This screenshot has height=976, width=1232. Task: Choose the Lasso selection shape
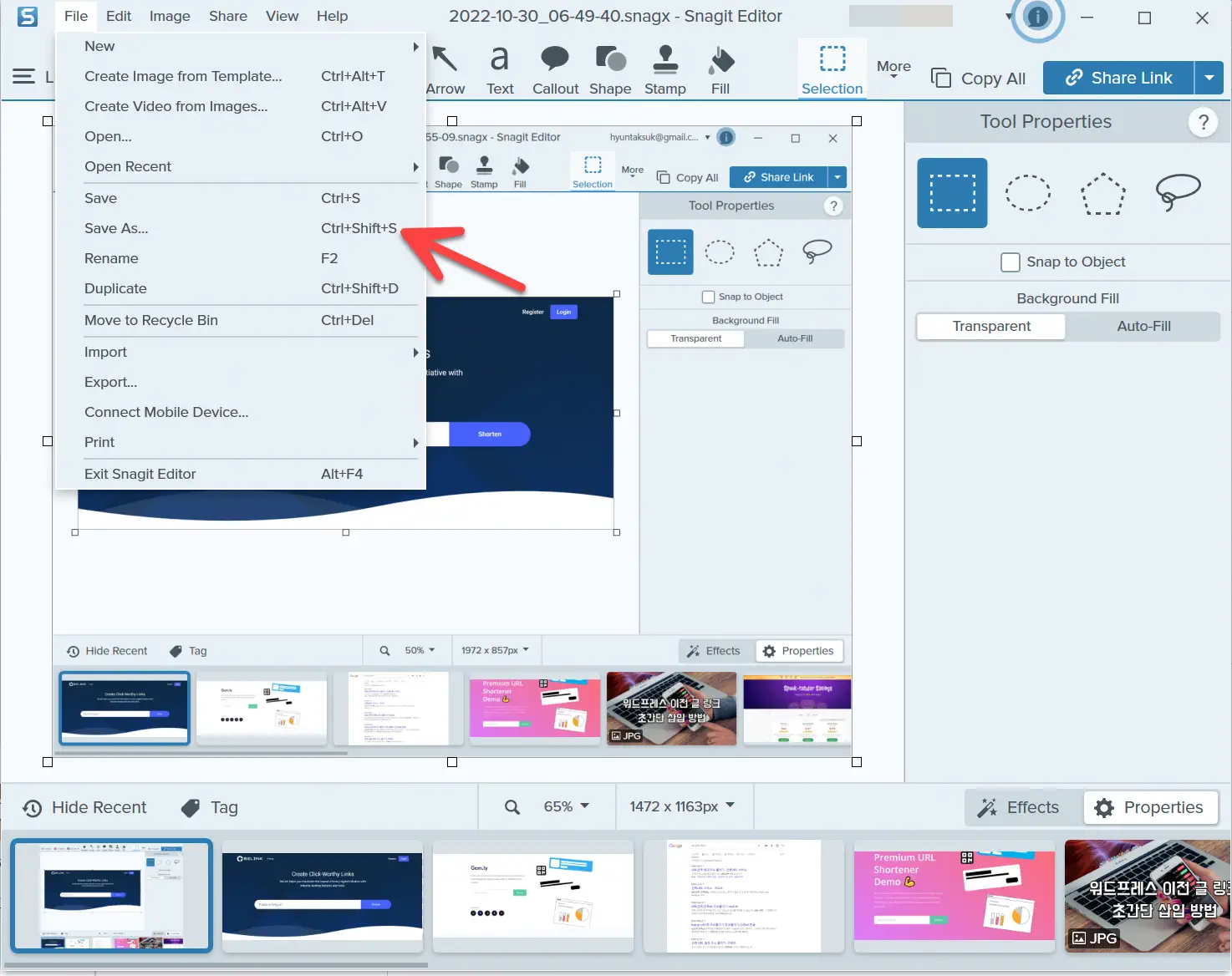point(1178,193)
